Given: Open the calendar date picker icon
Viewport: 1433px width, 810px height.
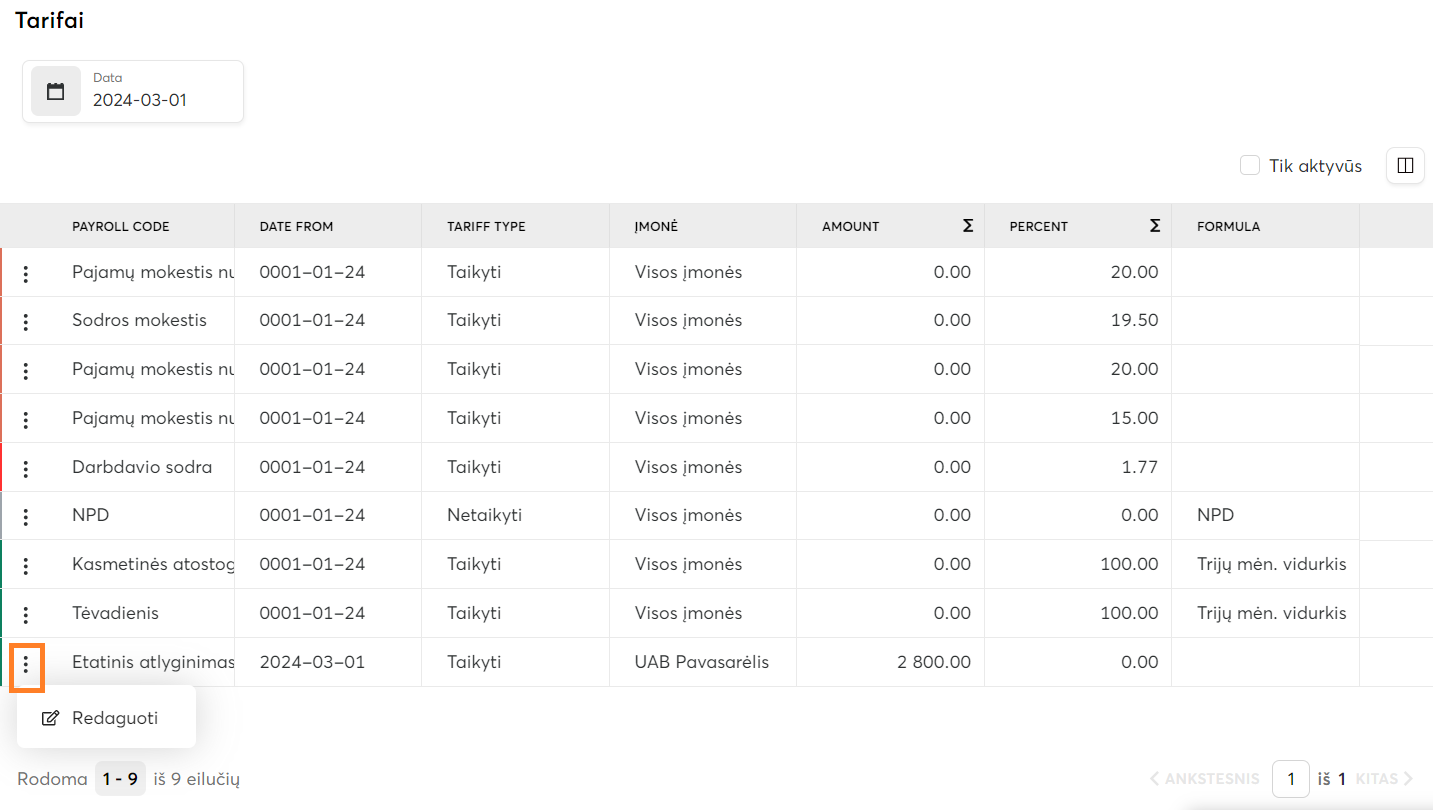Looking at the screenshot, I should pos(56,92).
